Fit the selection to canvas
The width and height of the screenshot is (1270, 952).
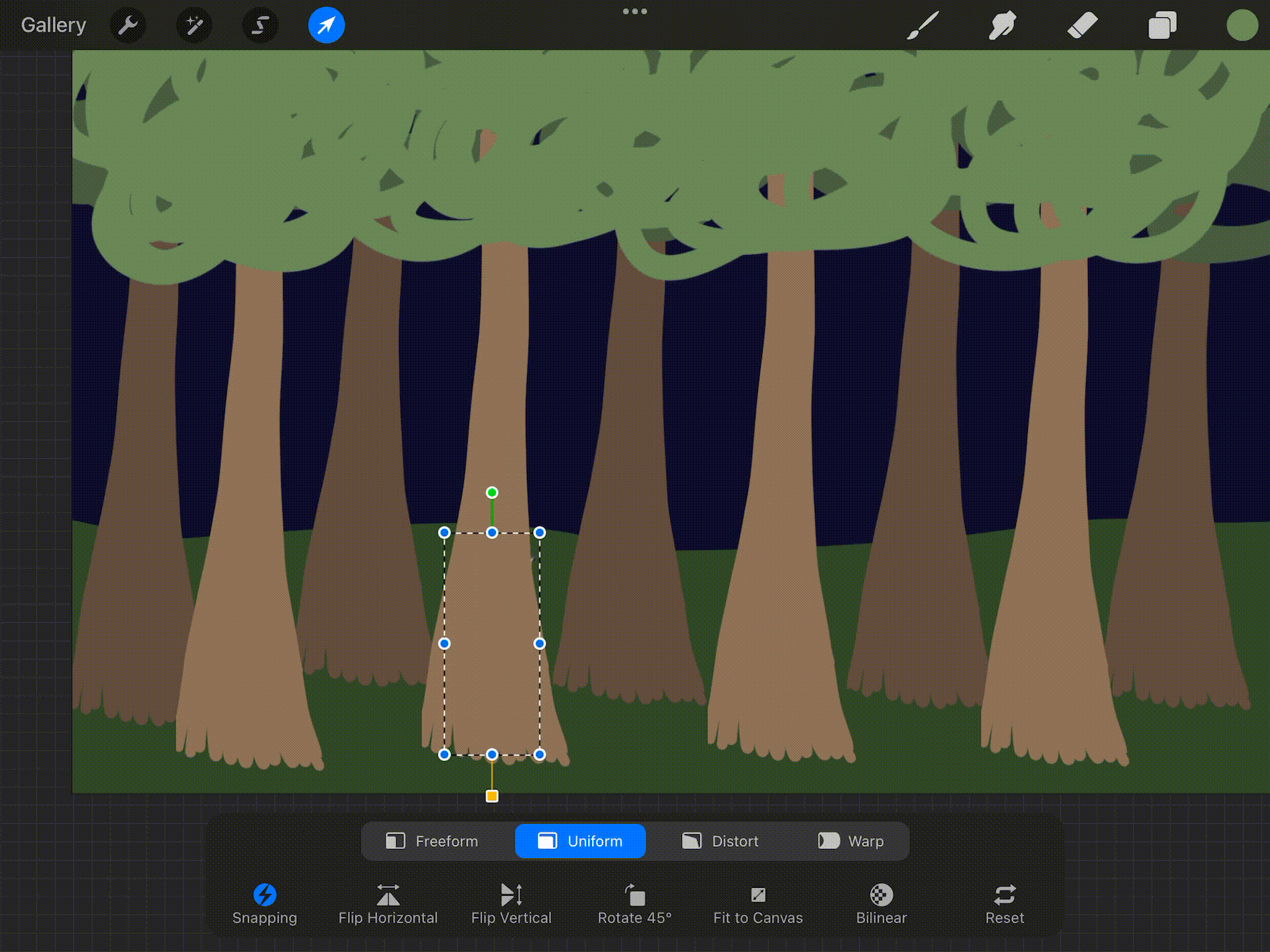point(758,904)
